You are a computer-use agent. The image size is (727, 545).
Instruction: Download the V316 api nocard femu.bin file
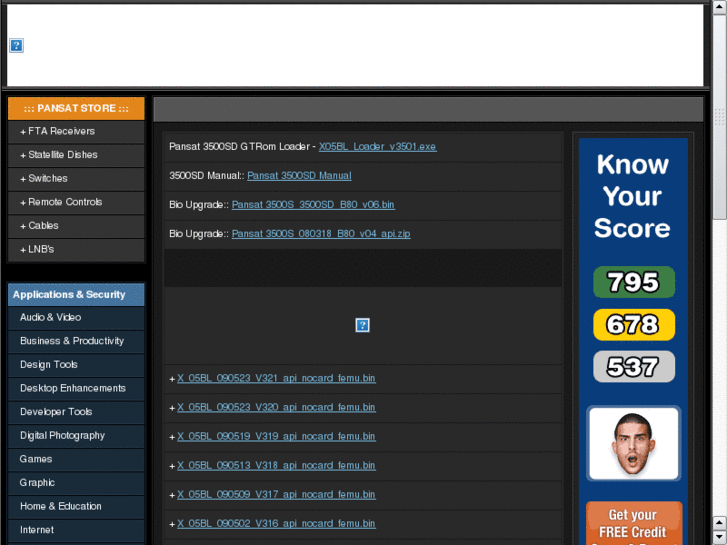276,524
